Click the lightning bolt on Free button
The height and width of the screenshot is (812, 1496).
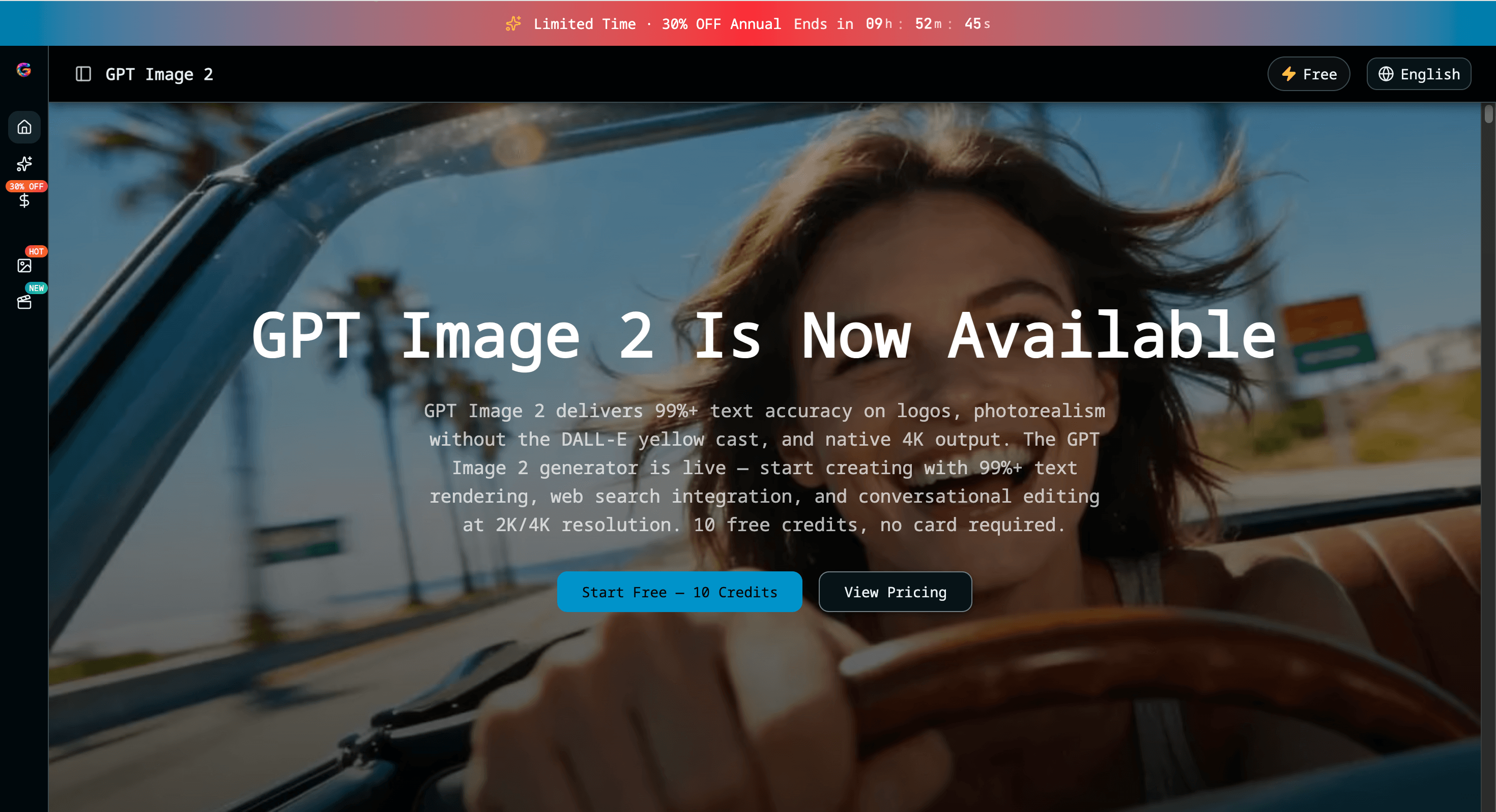click(x=1289, y=74)
